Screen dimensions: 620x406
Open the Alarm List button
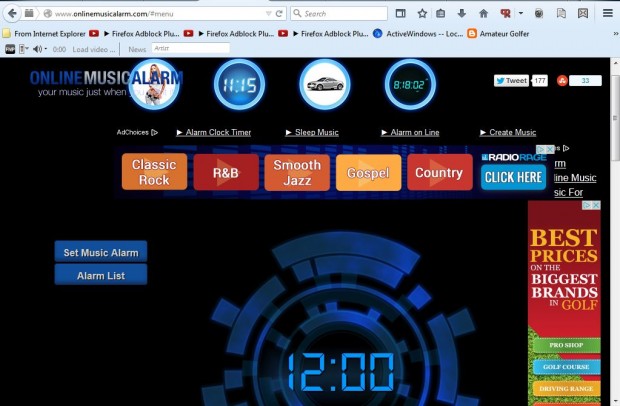(x=101, y=275)
